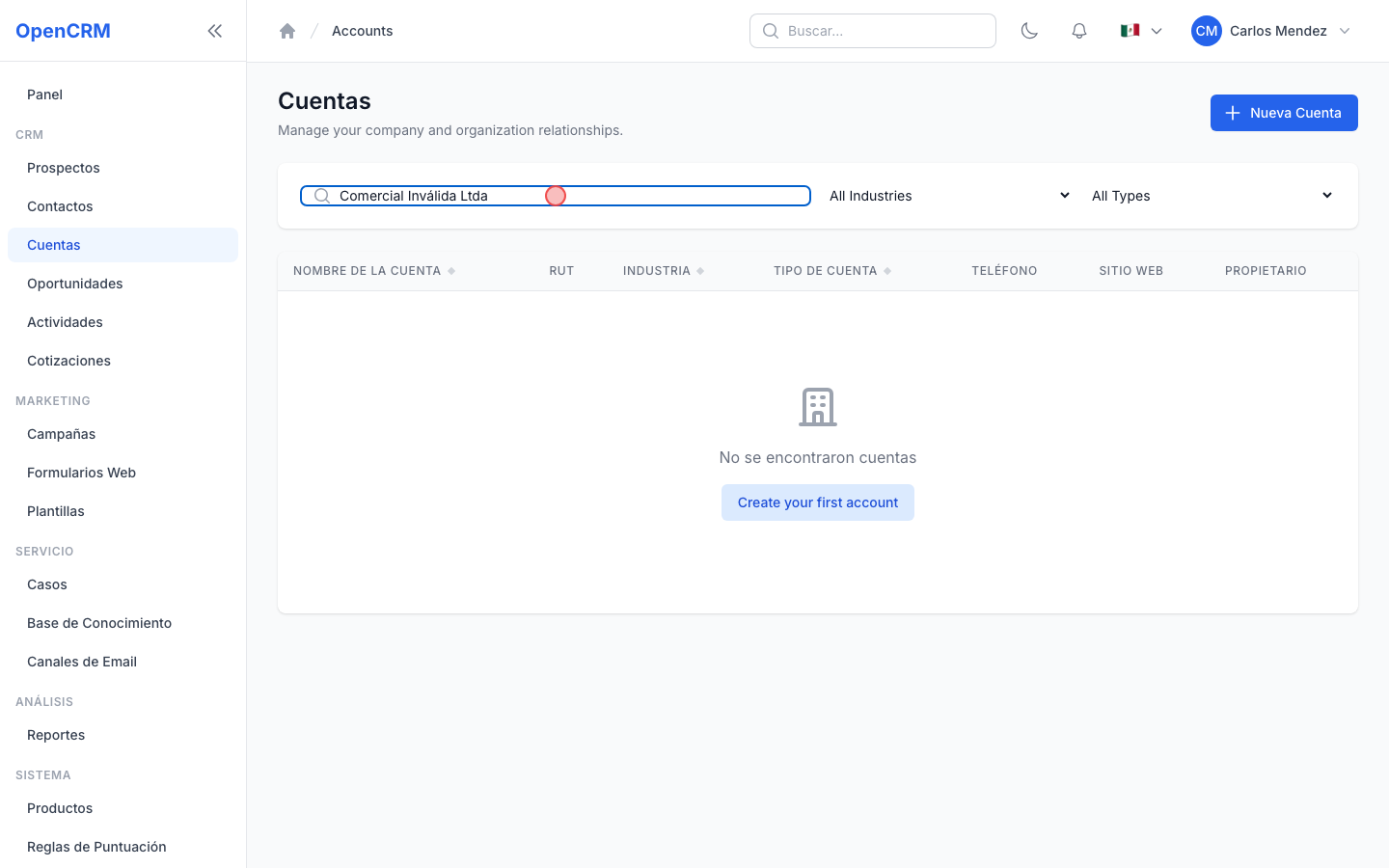Click the Sitio Web column header
The image size is (1389, 868).
(1130, 271)
